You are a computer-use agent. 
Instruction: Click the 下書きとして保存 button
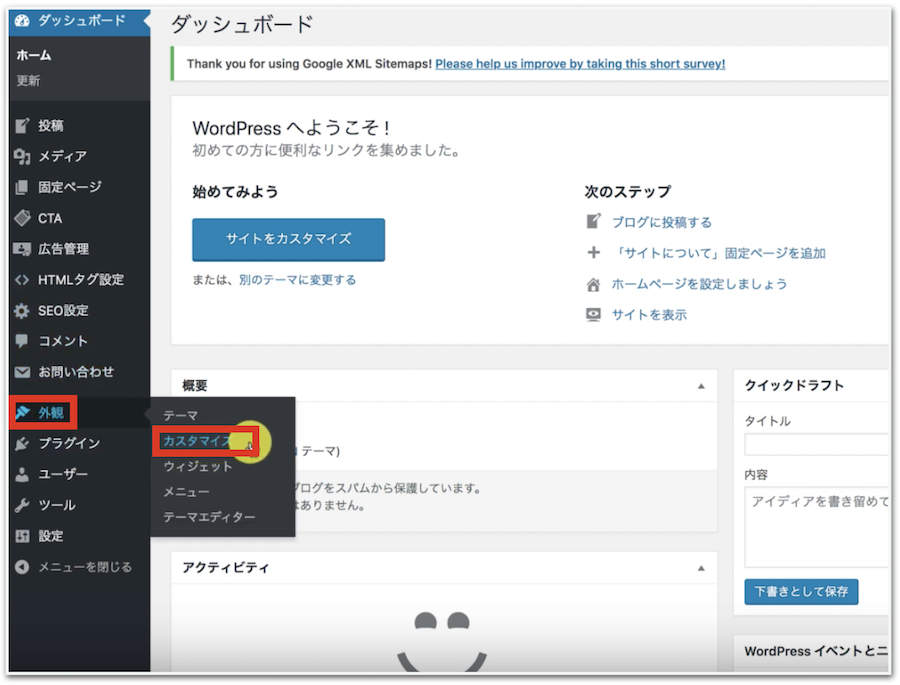[x=801, y=591]
